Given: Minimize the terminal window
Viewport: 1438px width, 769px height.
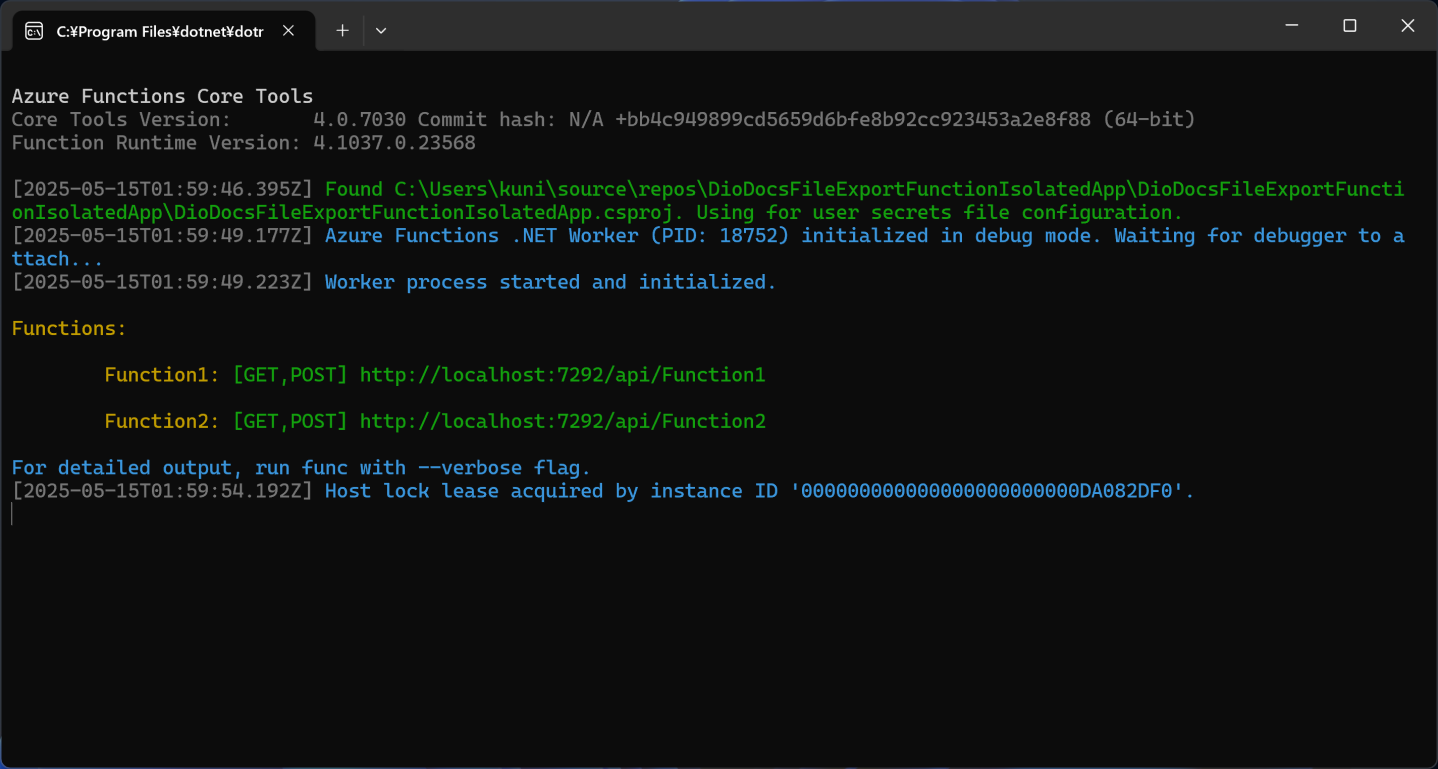Looking at the screenshot, I should 1292,26.
